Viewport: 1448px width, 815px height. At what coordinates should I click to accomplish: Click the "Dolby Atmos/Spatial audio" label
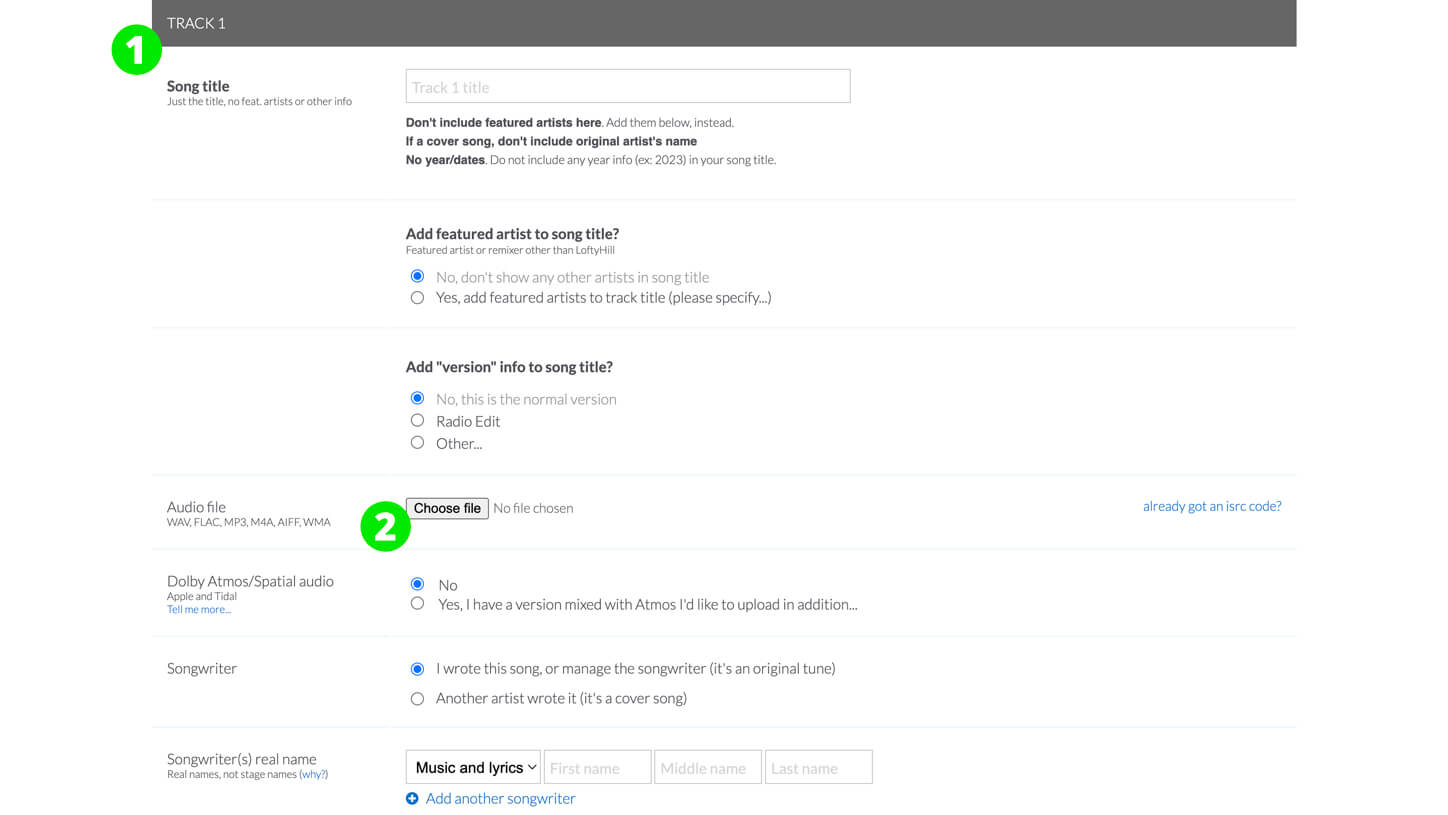pyautogui.click(x=250, y=581)
